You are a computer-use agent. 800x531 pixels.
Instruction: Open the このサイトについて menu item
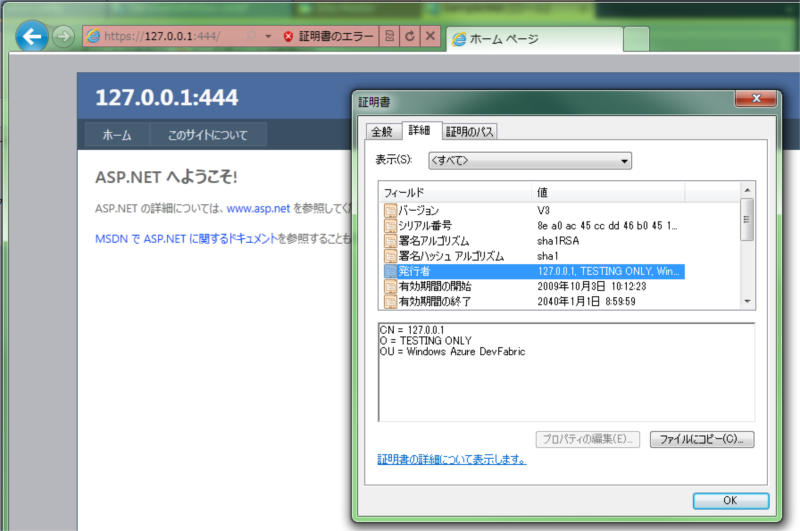click(208, 135)
